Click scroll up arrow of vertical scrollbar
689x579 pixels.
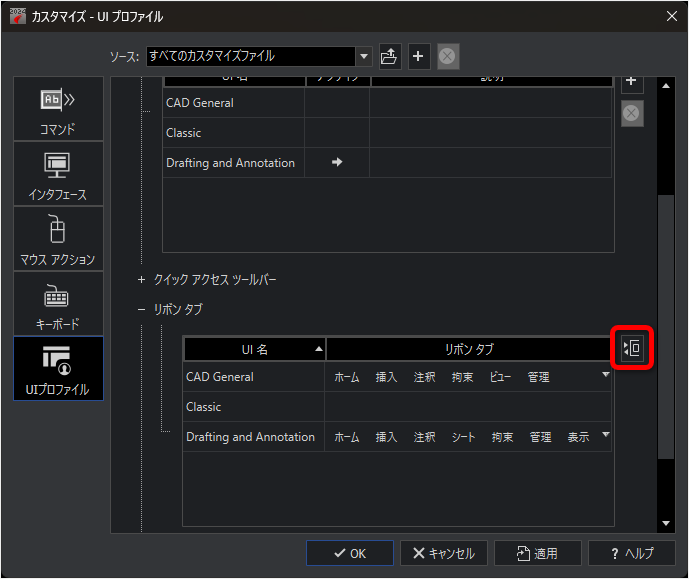[666, 86]
